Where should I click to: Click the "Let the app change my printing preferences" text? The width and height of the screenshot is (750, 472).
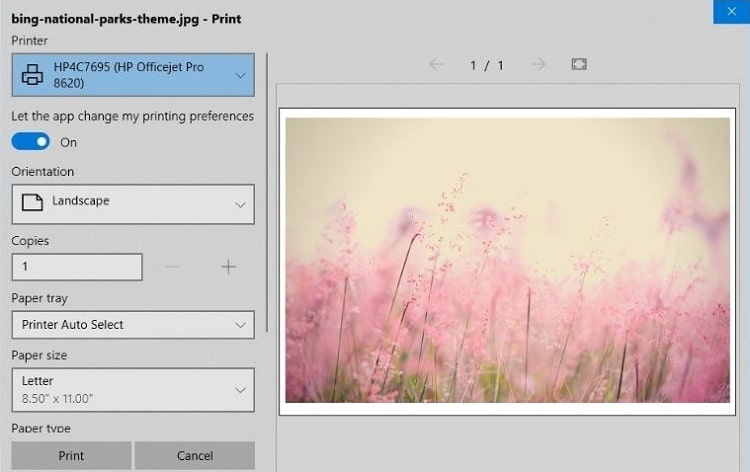tap(132, 116)
